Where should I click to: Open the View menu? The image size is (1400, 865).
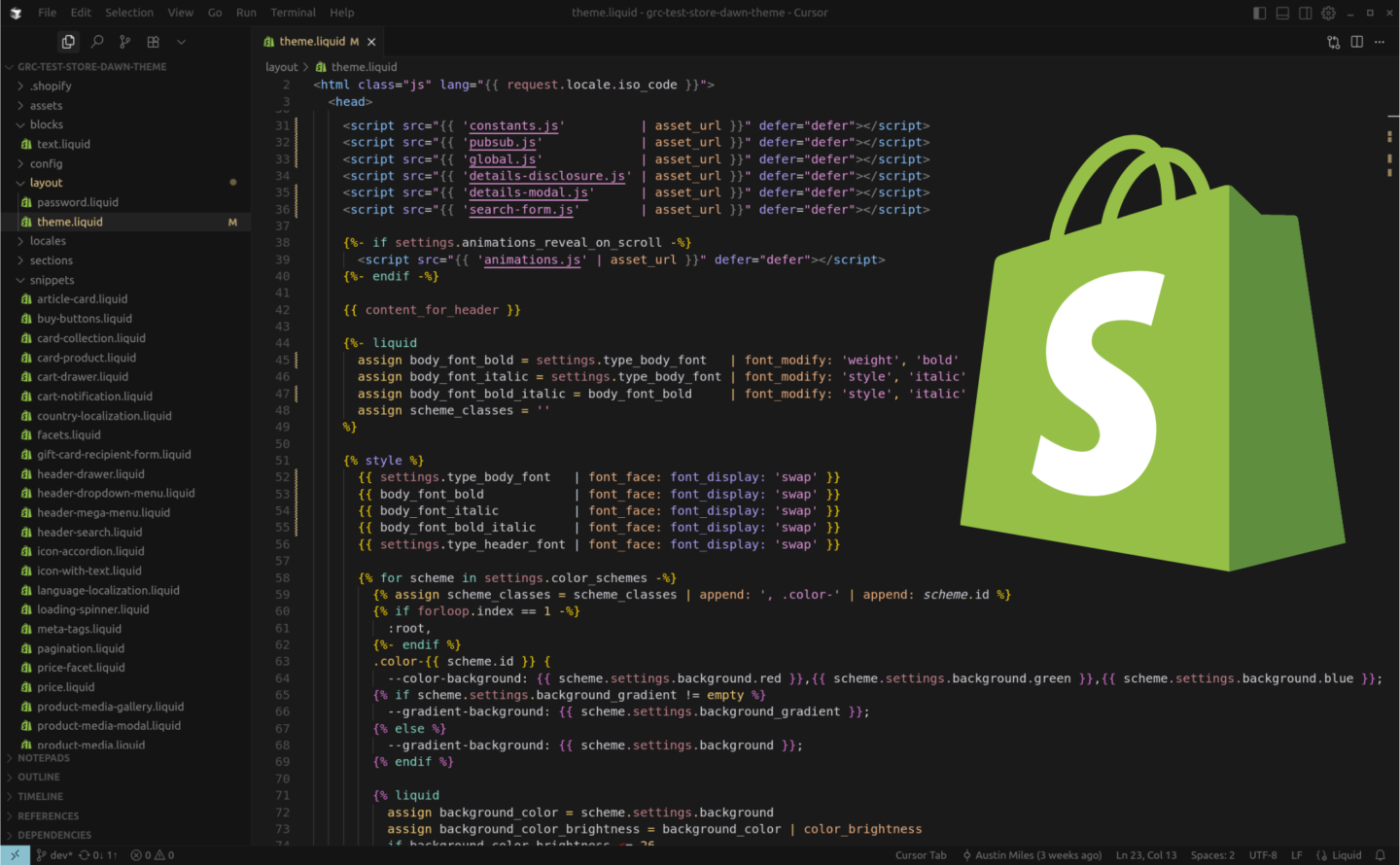pos(180,13)
